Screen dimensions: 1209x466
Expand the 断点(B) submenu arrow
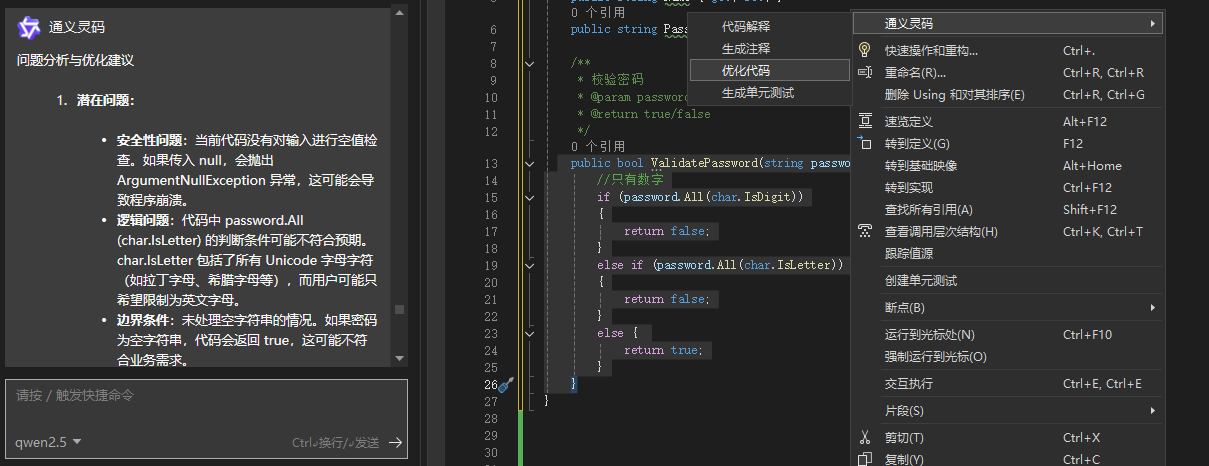[x=1153, y=307]
